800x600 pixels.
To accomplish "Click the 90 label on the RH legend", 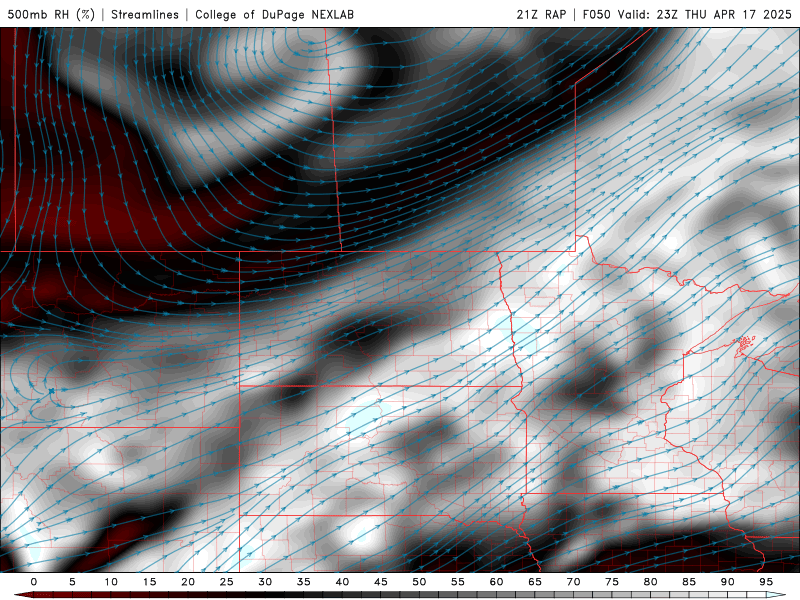I will (727, 582).
